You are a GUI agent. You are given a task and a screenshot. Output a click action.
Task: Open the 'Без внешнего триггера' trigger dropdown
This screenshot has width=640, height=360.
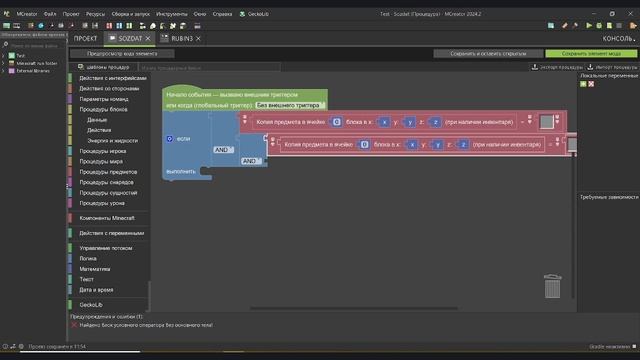(290, 105)
